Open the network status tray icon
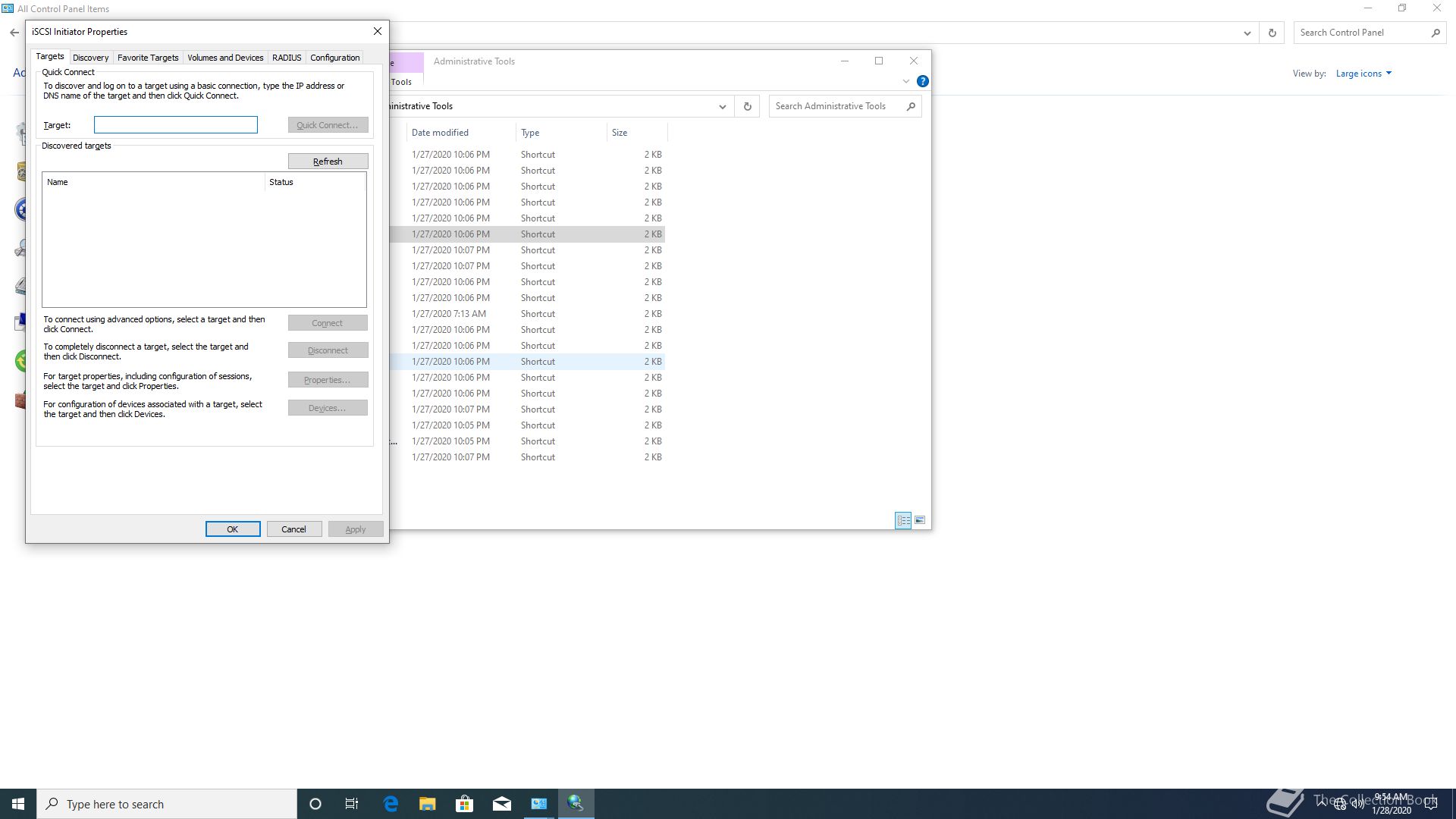This screenshot has height=819, width=1456. (x=1339, y=804)
